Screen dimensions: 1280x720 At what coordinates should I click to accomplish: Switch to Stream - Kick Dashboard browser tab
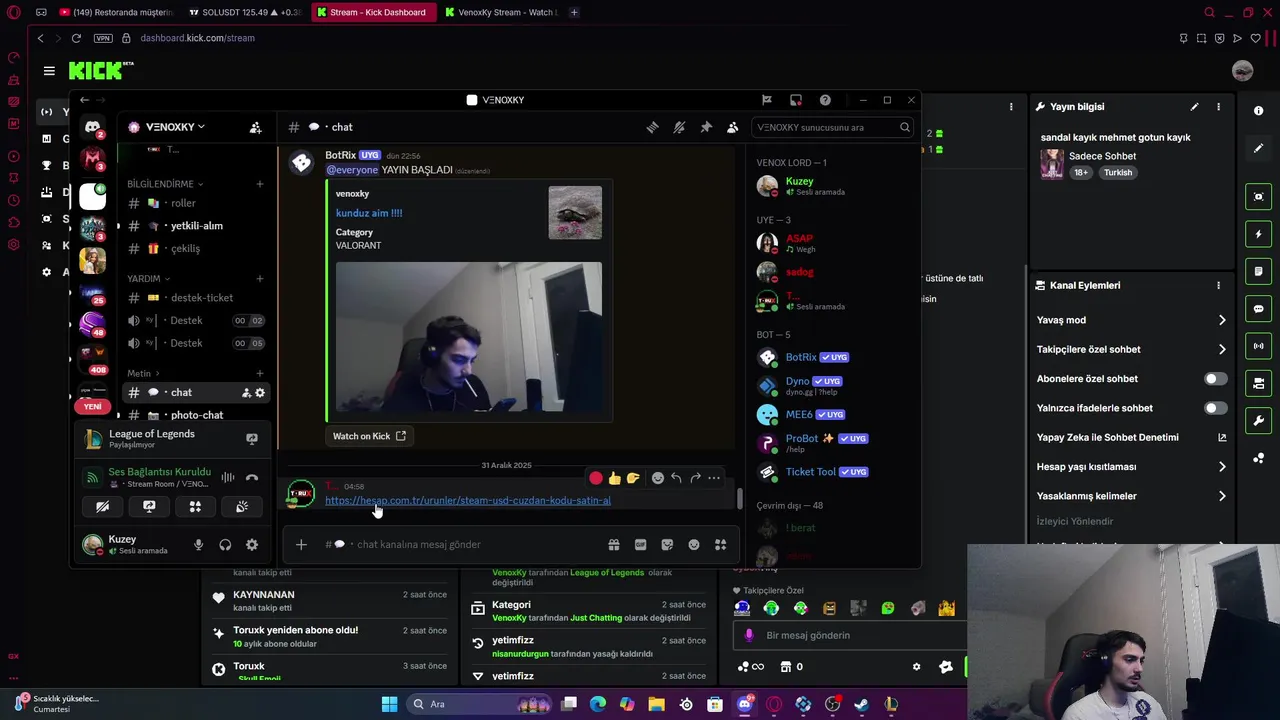tap(372, 12)
